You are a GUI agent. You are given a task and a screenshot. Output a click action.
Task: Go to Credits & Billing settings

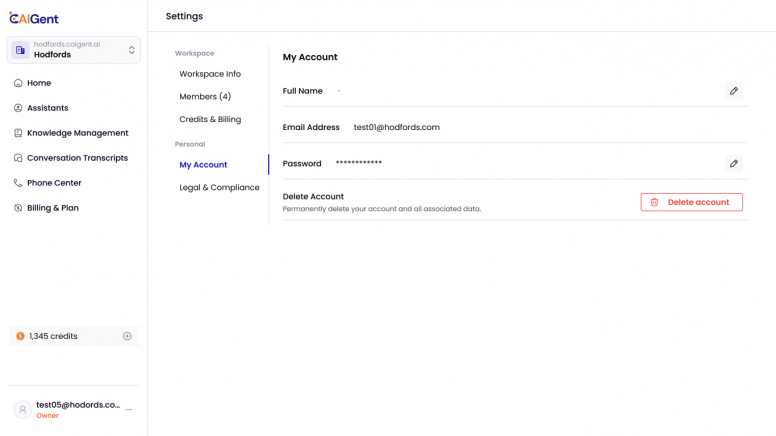(x=210, y=120)
